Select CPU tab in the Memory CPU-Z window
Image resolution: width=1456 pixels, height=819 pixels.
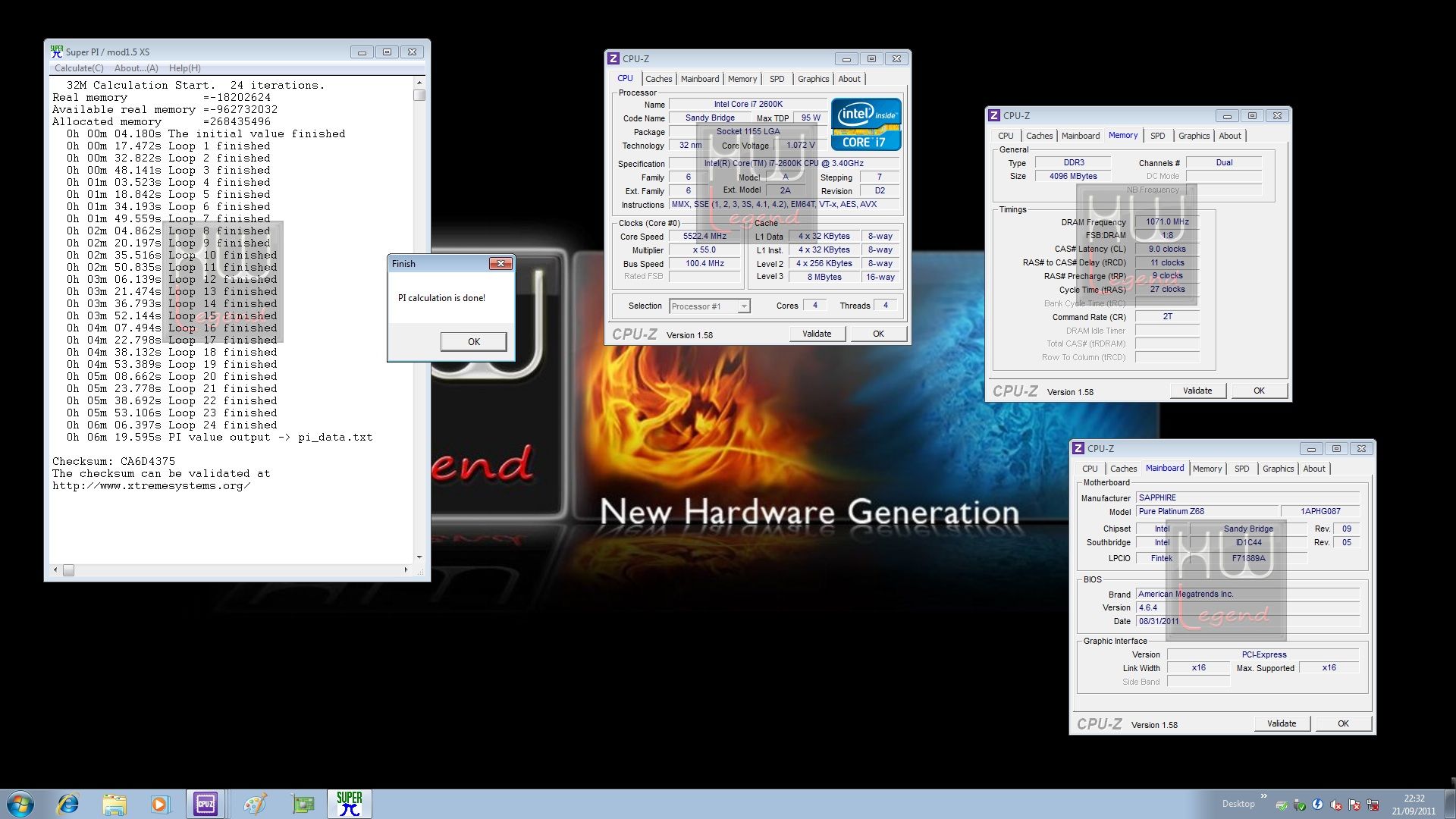[1006, 136]
